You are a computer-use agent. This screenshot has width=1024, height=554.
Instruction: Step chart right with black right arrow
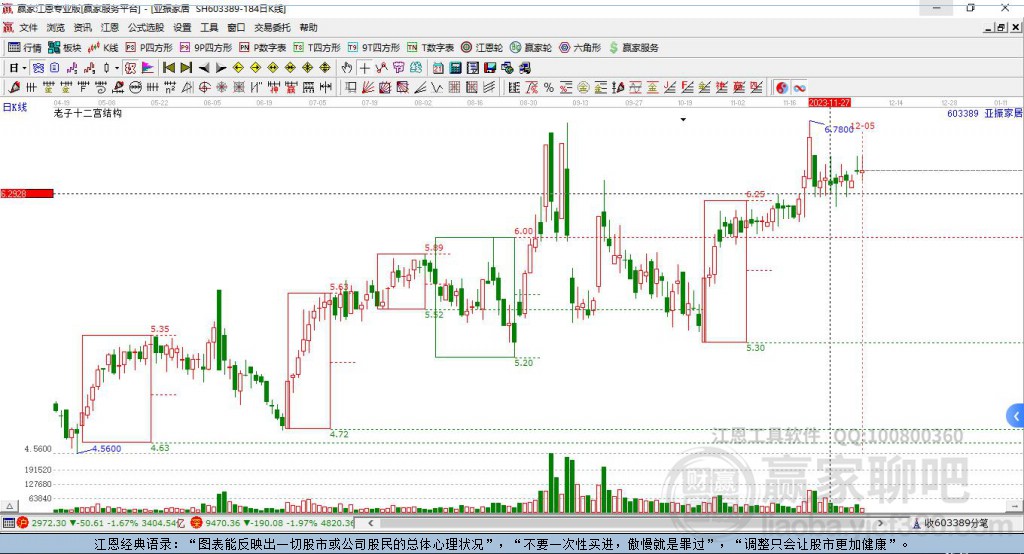click(221, 68)
